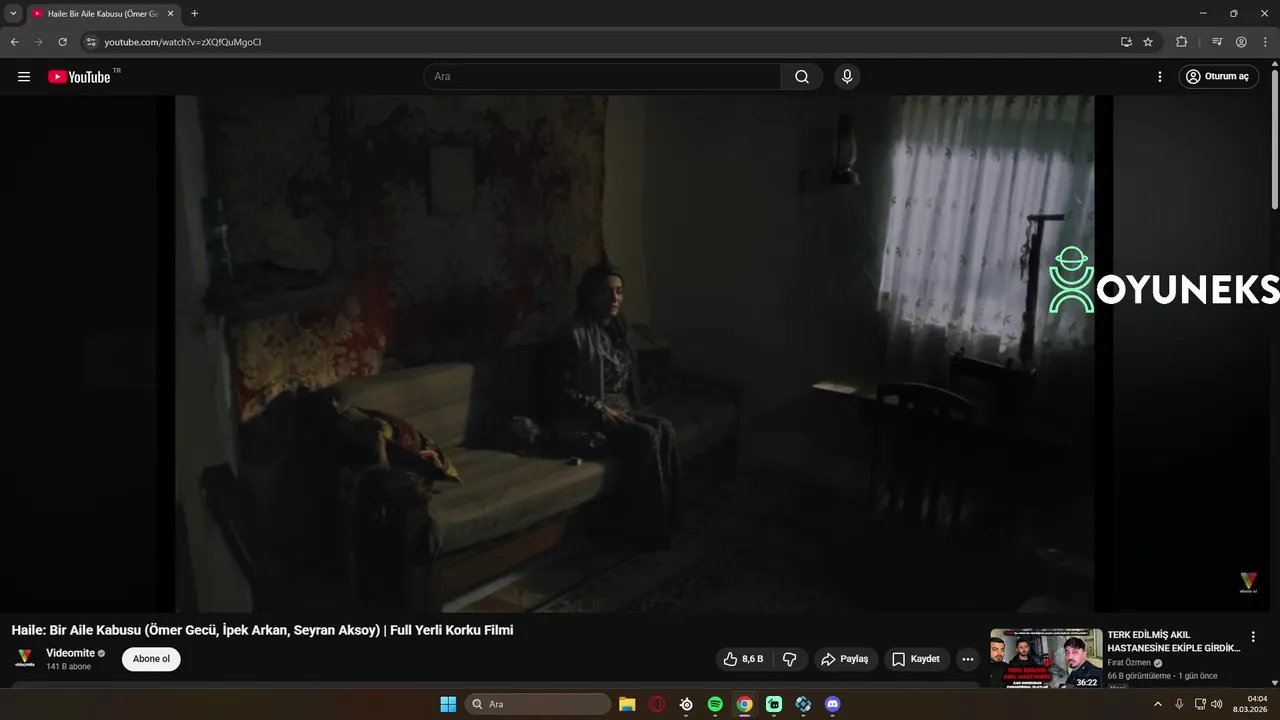Open Chrome extensions puzzle icon
The height and width of the screenshot is (720, 1280).
pyautogui.click(x=1181, y=42)
